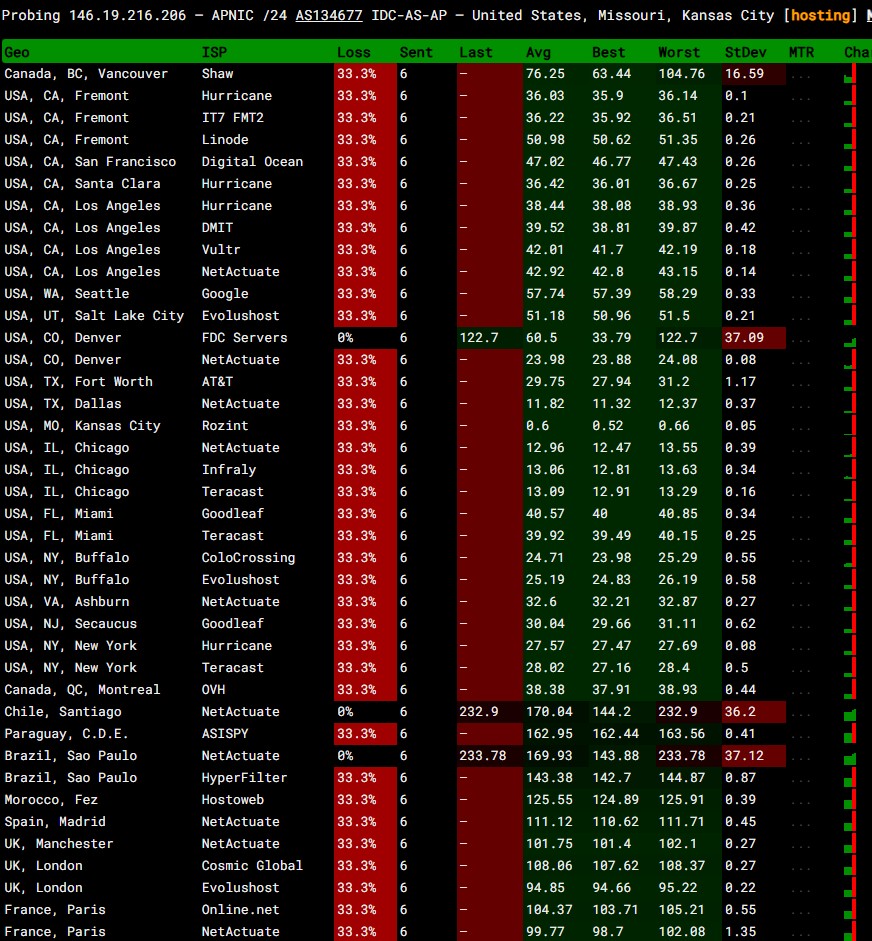Select the StDev value 16.59
872x941 pixels.
744,74
